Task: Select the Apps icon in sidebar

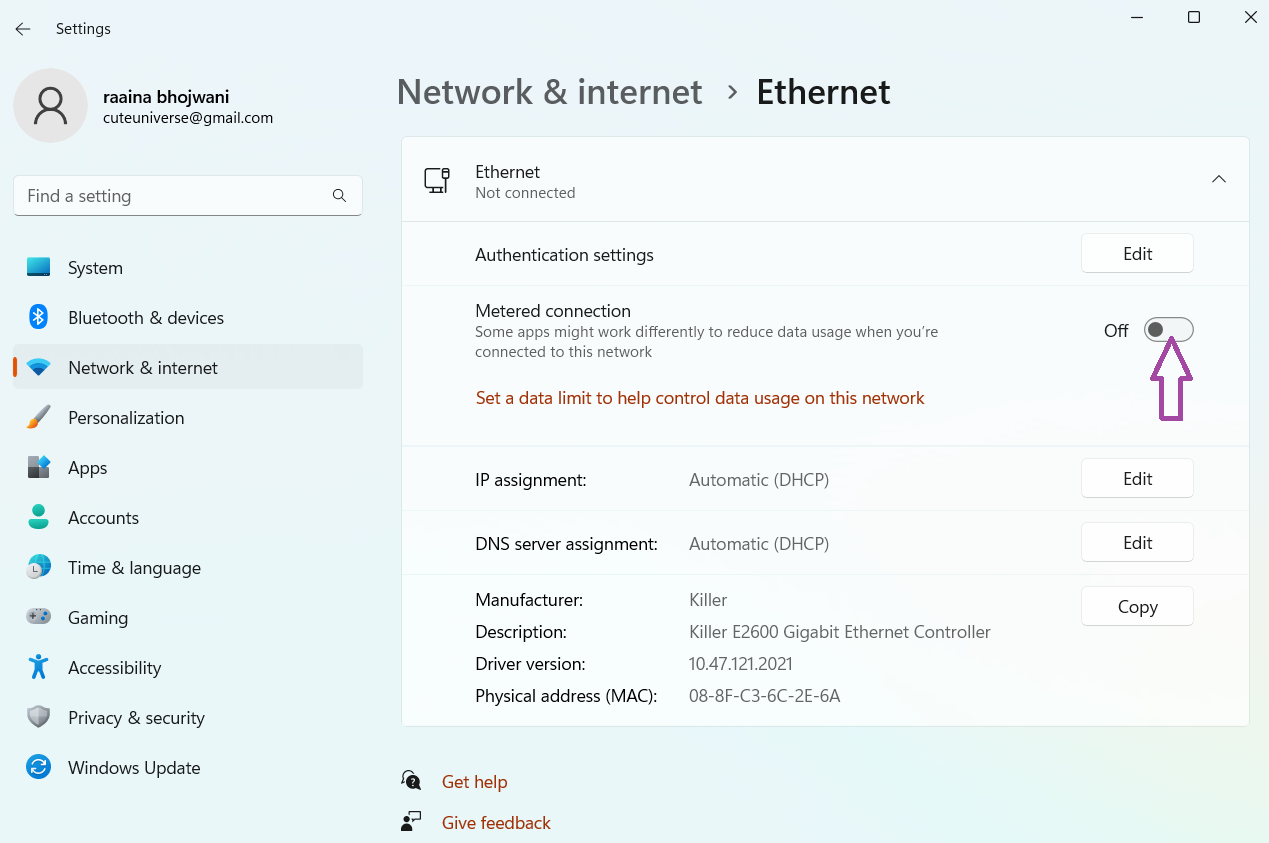Action: 38,468
